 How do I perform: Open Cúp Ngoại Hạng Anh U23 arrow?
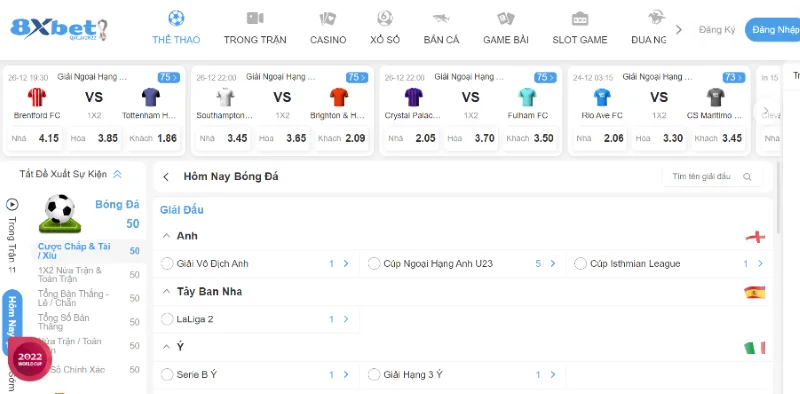tap(553, 264)
